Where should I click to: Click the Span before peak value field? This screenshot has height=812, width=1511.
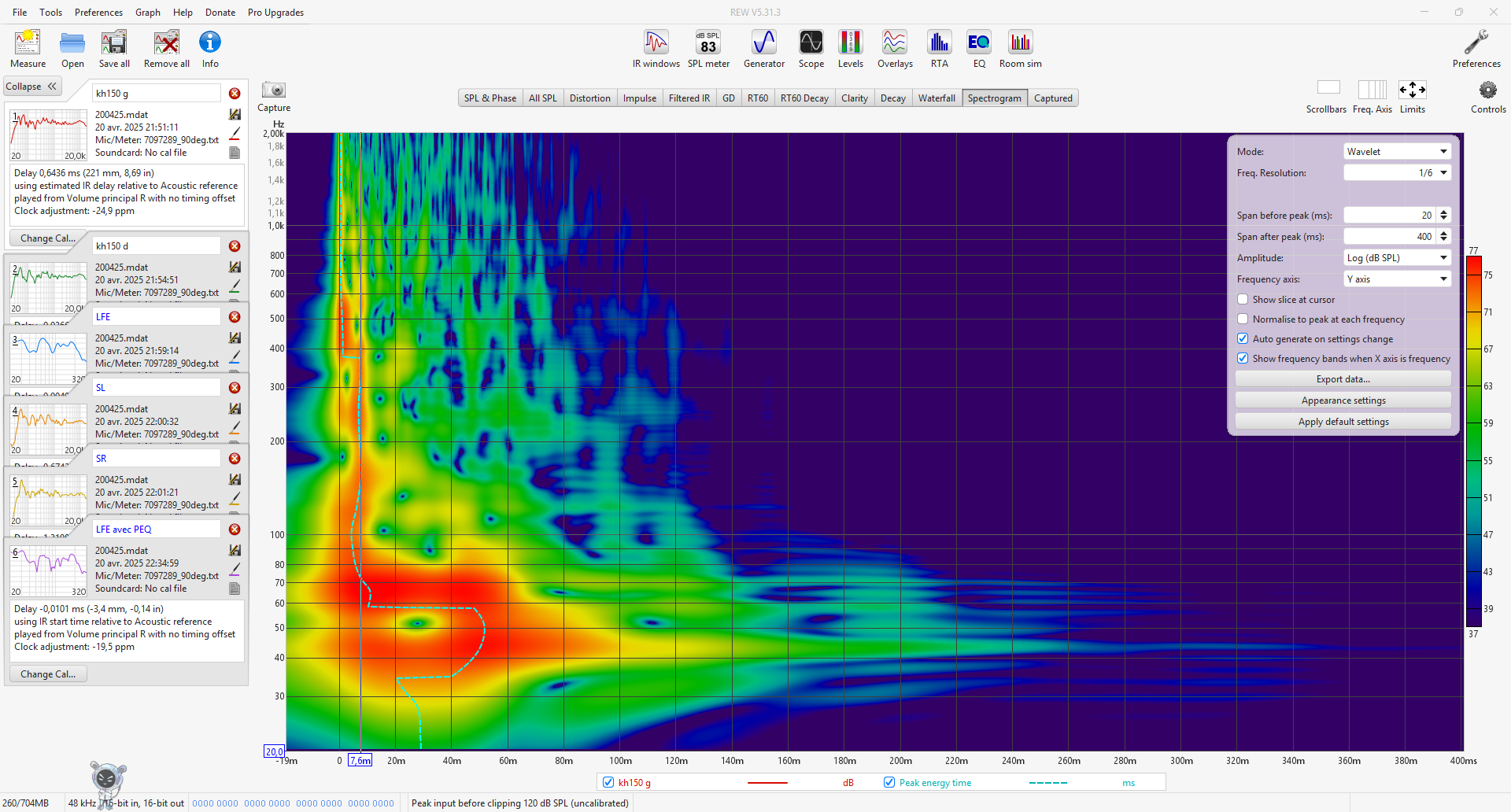point(1390,216)
